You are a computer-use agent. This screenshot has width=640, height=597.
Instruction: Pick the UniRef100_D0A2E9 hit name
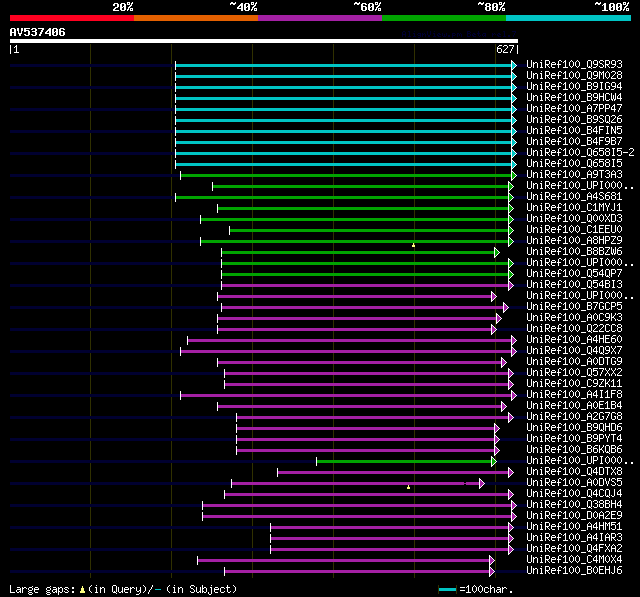point(574,516)
